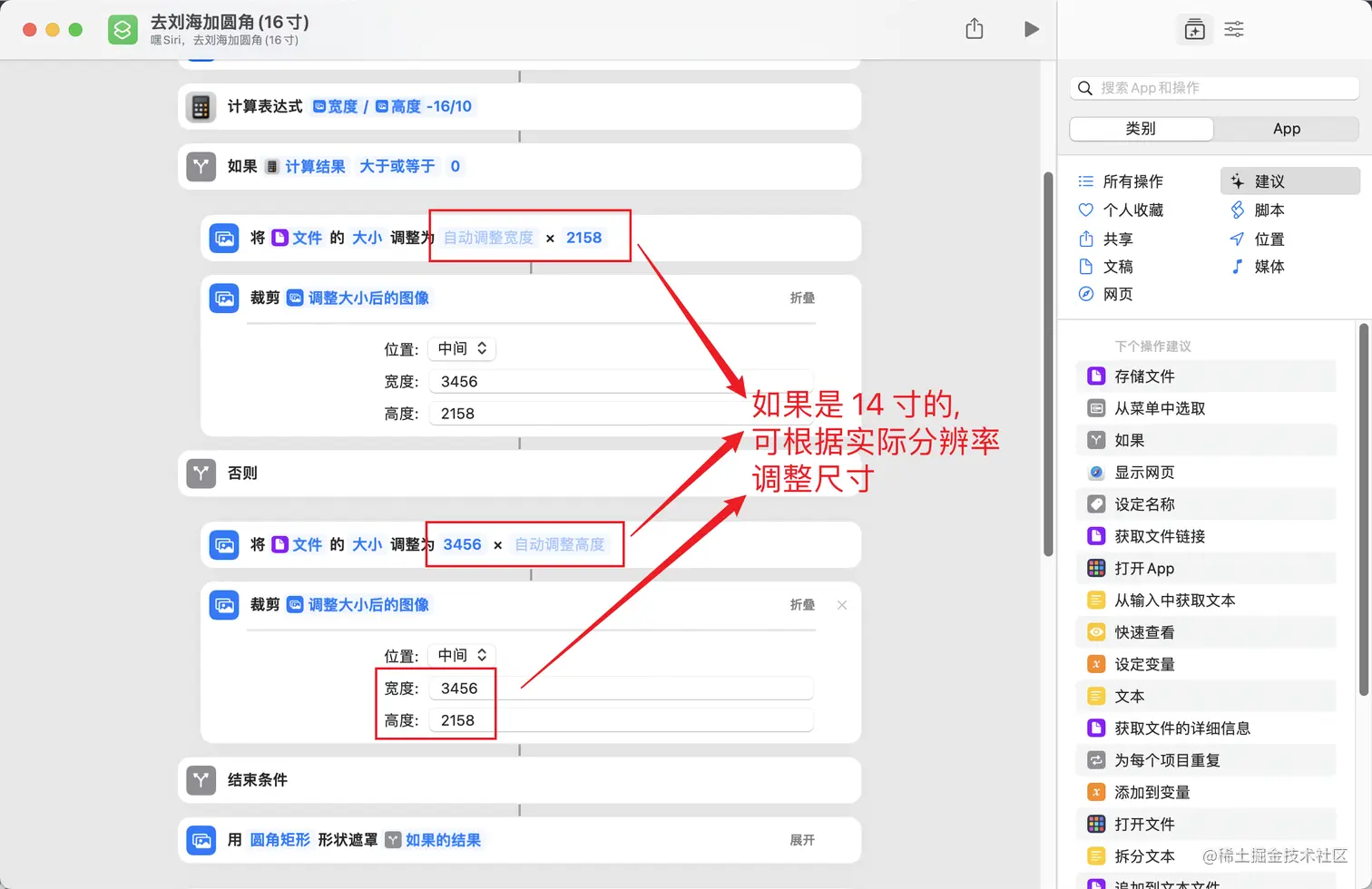Click the 结束条件 action icon
The image size is (1372, 889).
[201, 780]
